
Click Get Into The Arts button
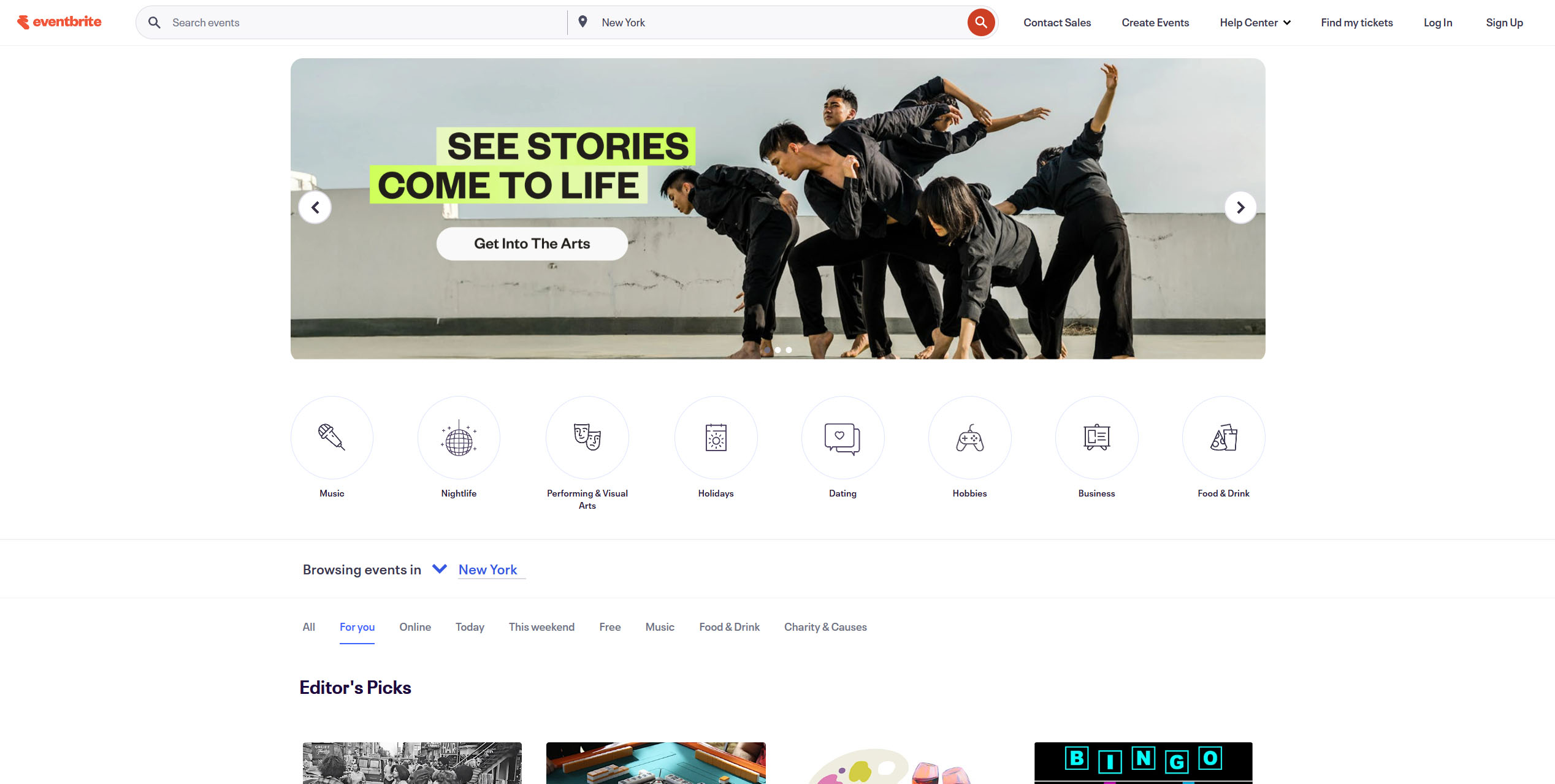click(532, 244)
